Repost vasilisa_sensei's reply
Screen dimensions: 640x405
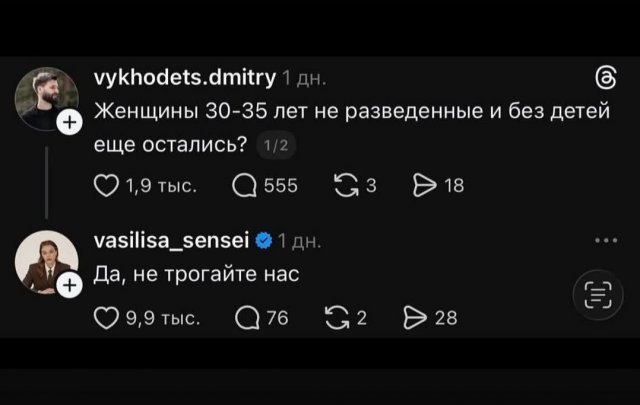[x=337, y=318]
